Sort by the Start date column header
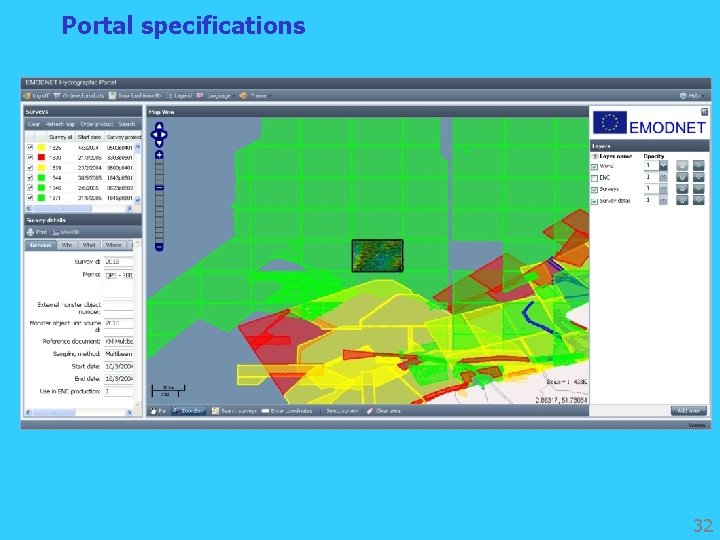The image size is (720, 540). click(x=90, y=137)
